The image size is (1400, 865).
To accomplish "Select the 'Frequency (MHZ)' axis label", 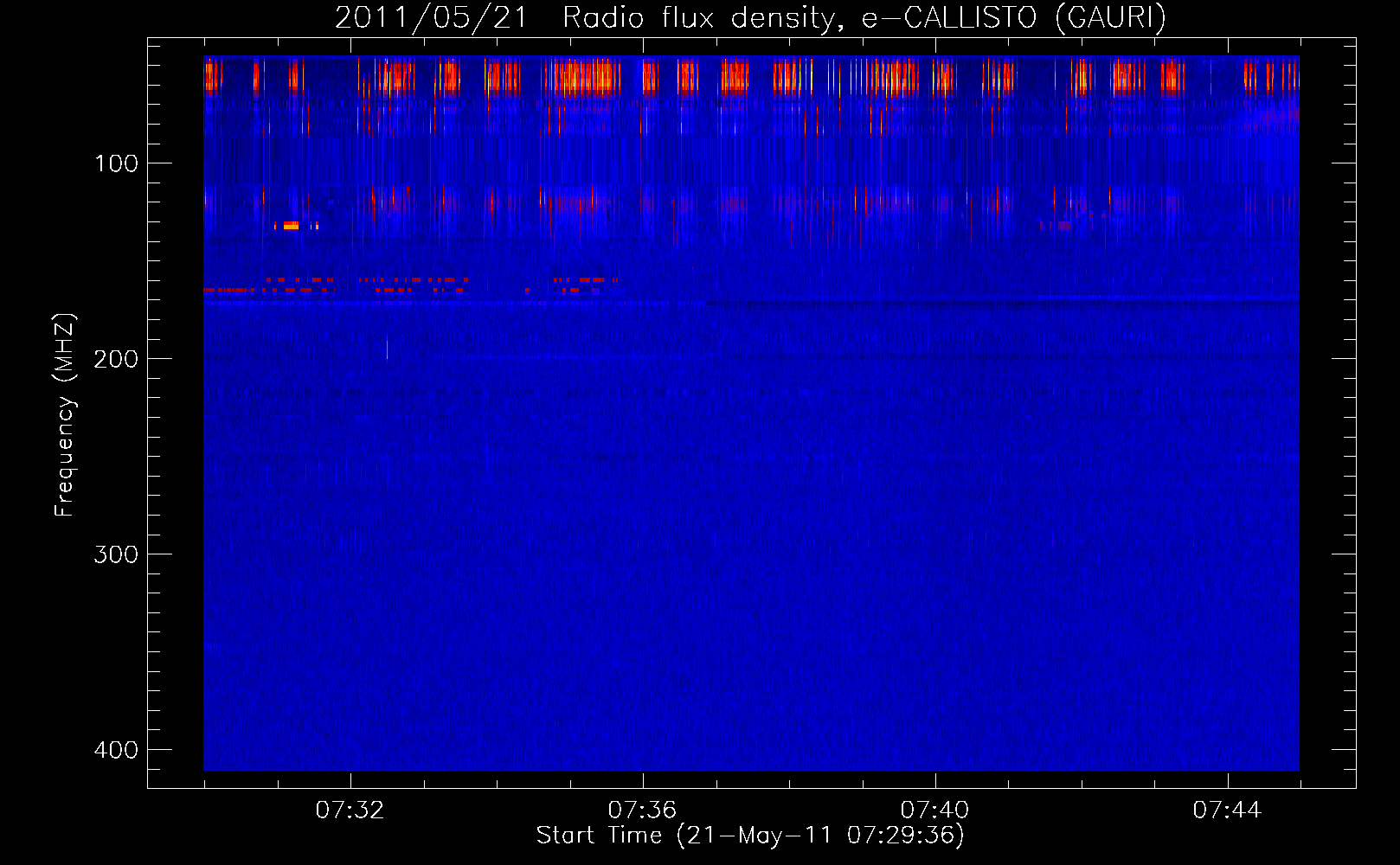I will [x=65, y=415].
